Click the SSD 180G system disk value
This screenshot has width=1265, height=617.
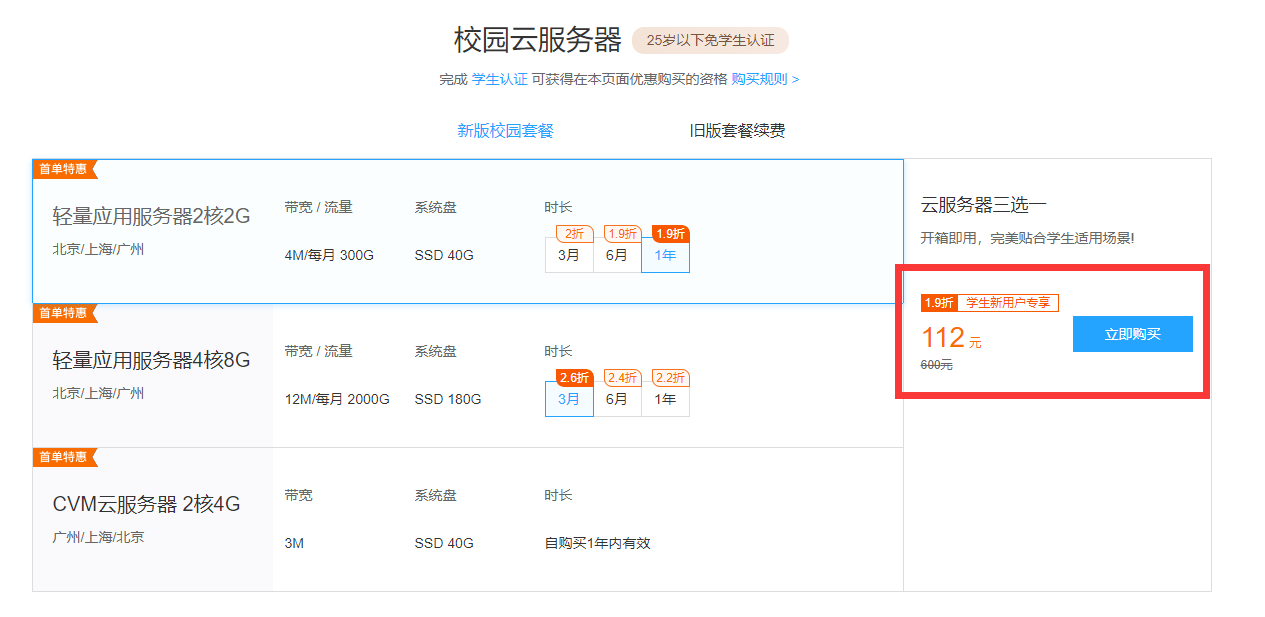point(448,399)
